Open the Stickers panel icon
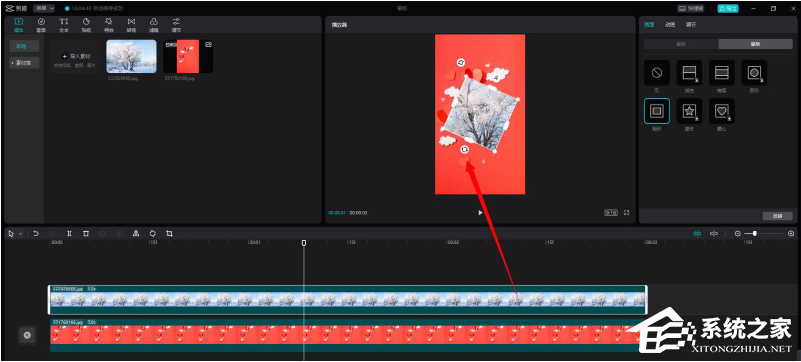Screen dimensions: 801x362 point(86,24)
